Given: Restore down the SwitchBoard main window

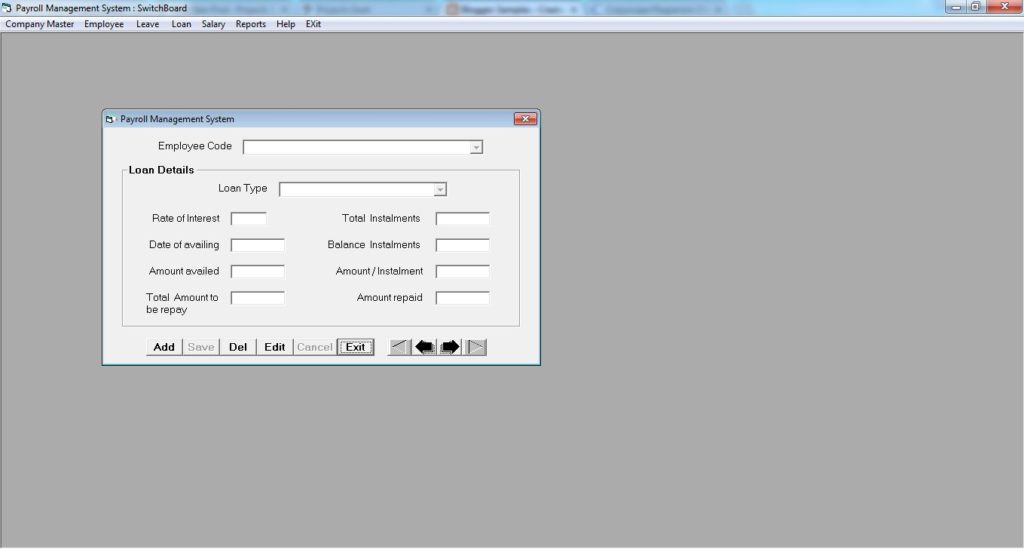Looking at the screenshot, I should (975, 7).
